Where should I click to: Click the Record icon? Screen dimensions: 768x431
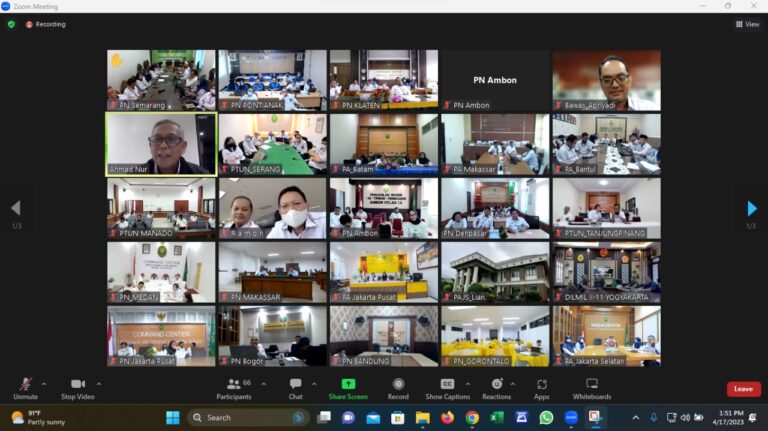pos(398,384)
